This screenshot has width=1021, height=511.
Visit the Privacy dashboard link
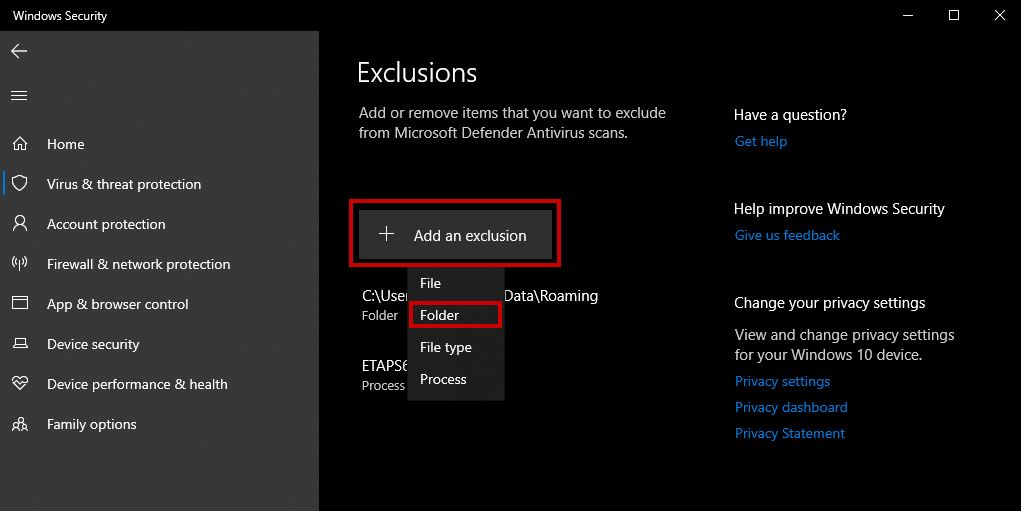[791, 408]
